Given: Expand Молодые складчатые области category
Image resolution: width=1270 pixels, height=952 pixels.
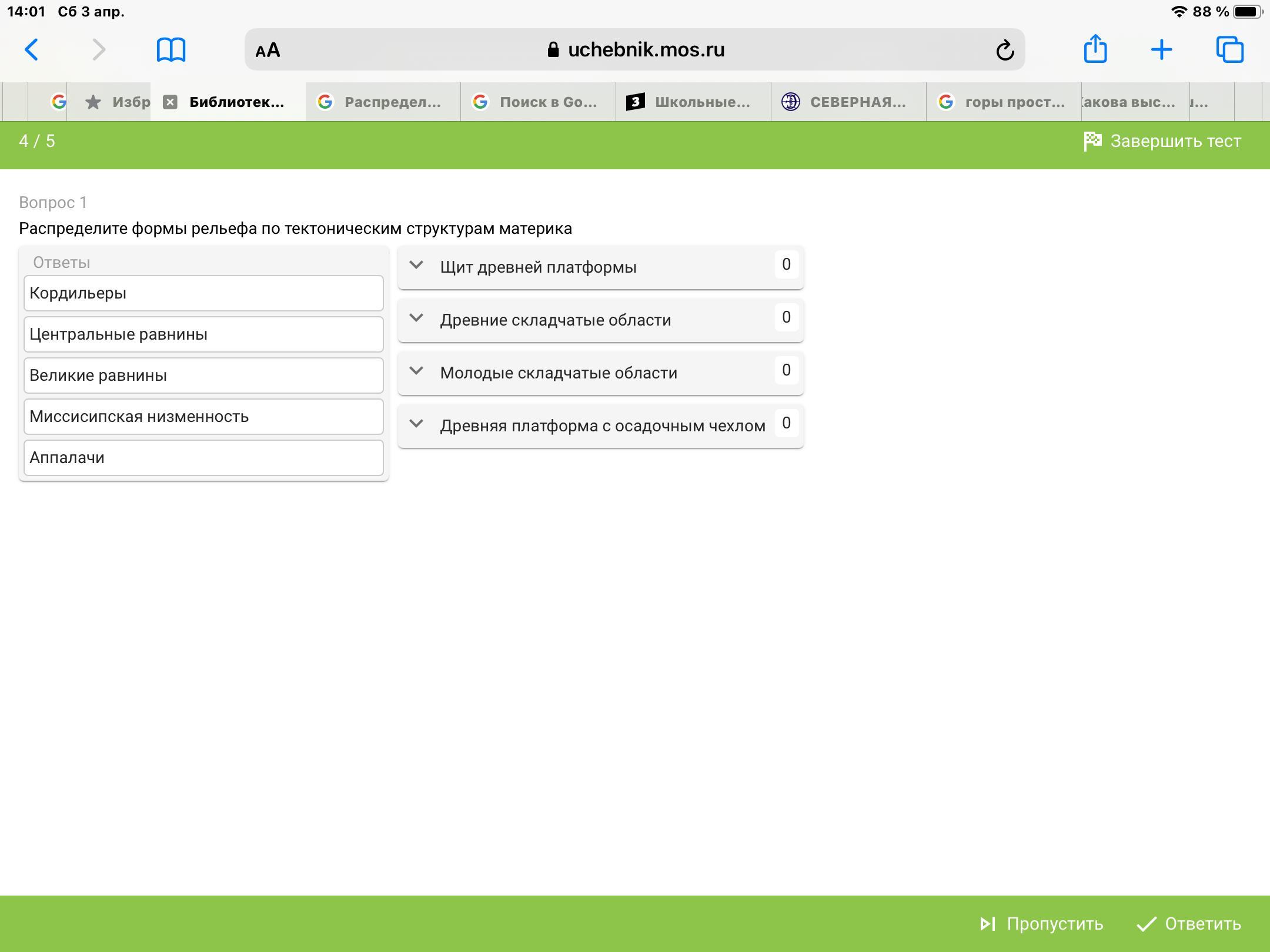Looking at the screenshot, I should click(416, 371).
